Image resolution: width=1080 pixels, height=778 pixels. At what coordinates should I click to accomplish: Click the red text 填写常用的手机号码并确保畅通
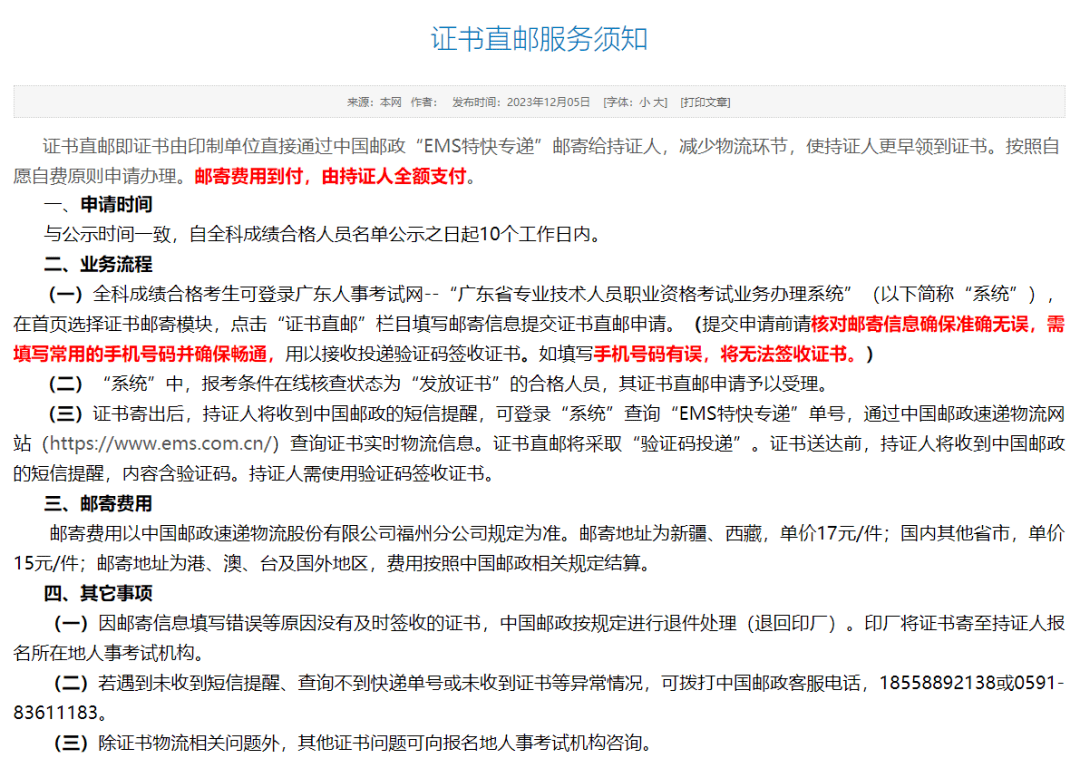click(x=140, y=354)
